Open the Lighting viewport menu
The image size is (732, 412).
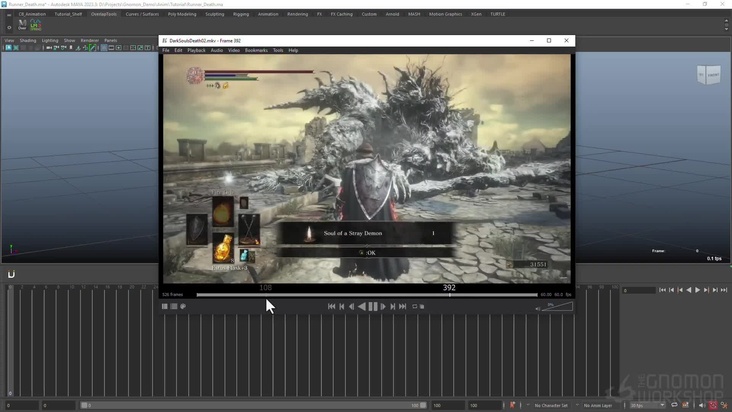pyautogui.click(x=50, y=40)
